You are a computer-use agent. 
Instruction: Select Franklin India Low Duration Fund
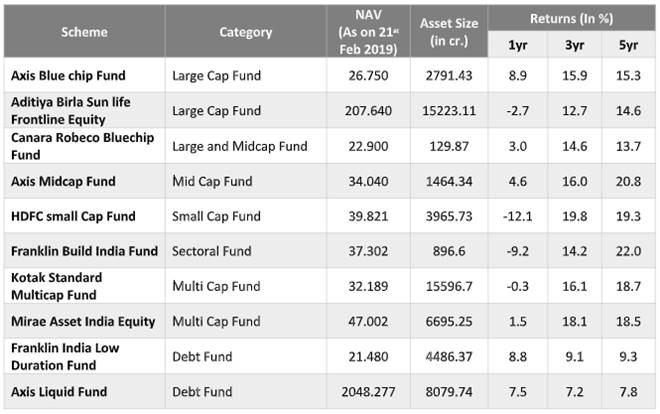[68, 356]
